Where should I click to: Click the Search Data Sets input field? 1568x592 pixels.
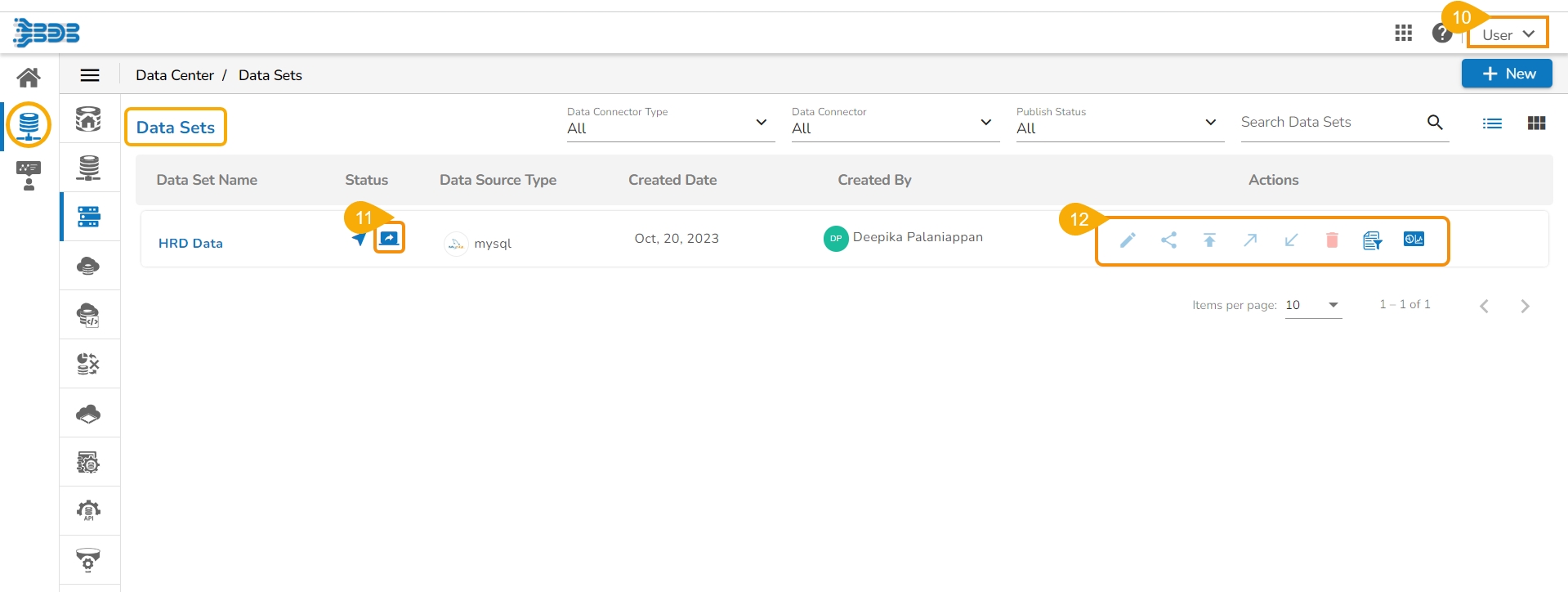click(1328, 123)
